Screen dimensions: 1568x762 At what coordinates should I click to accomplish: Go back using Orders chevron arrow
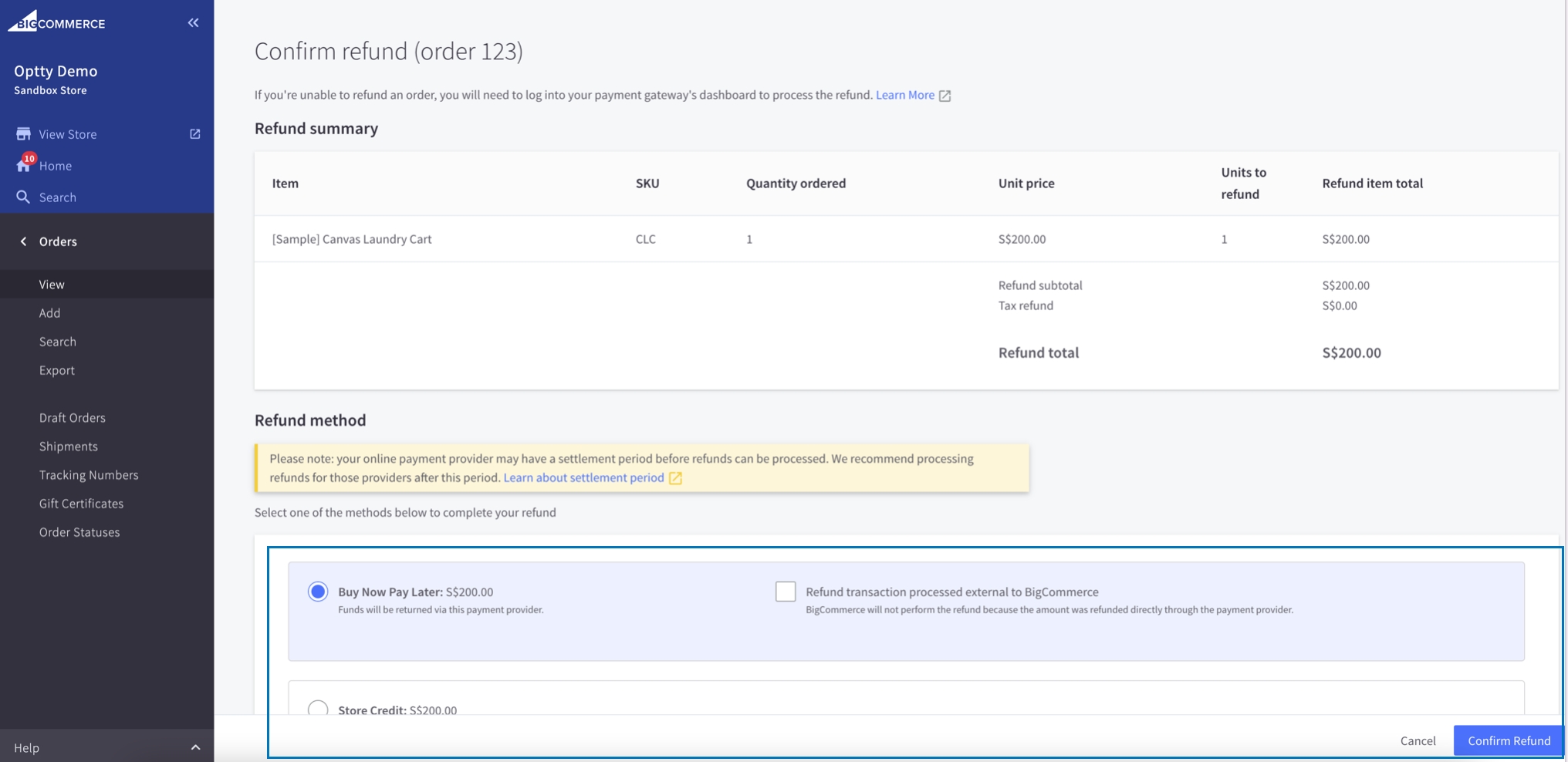coord(23,241)
